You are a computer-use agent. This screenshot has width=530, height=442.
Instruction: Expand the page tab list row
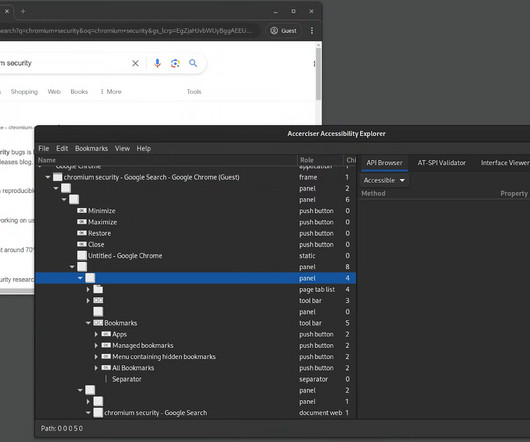pyautogui.click(x=88, y=289)
